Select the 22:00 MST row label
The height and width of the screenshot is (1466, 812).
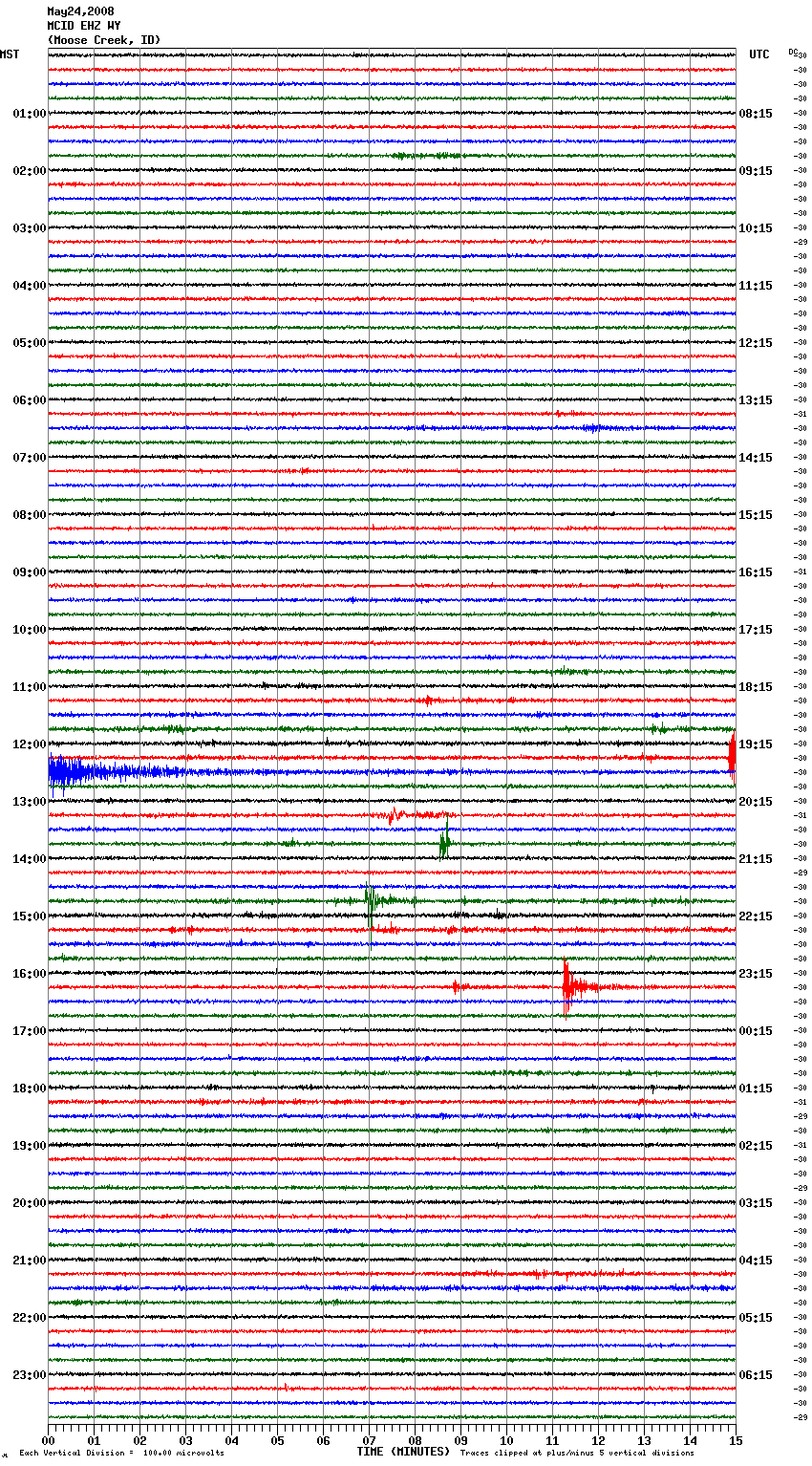[30, 1318]
